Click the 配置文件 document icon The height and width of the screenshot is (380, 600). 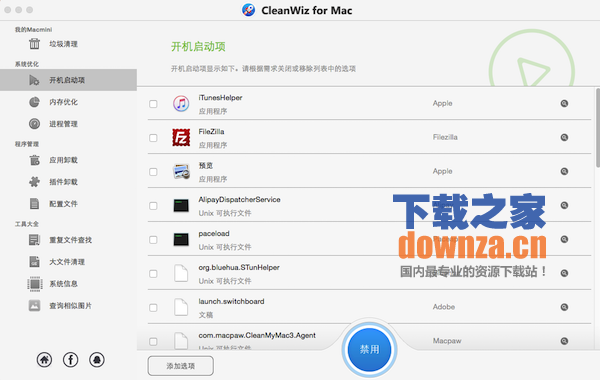point(34,204)
